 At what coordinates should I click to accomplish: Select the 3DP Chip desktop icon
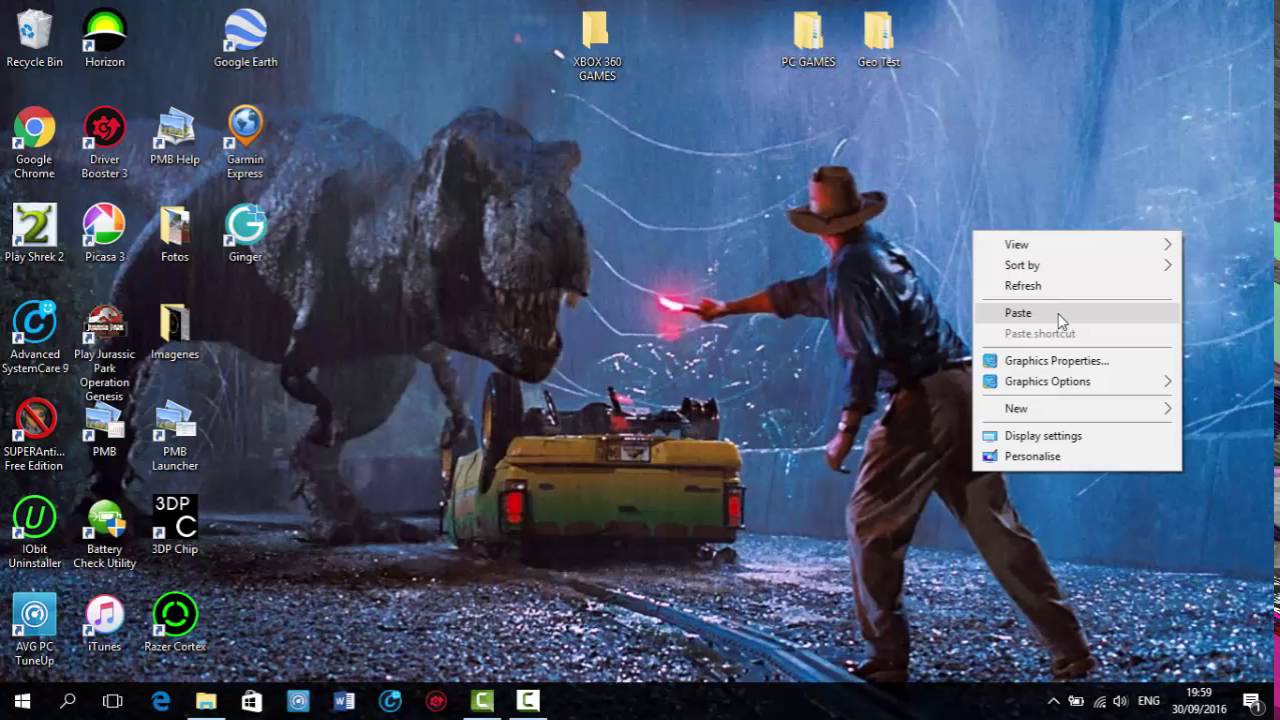175,526
